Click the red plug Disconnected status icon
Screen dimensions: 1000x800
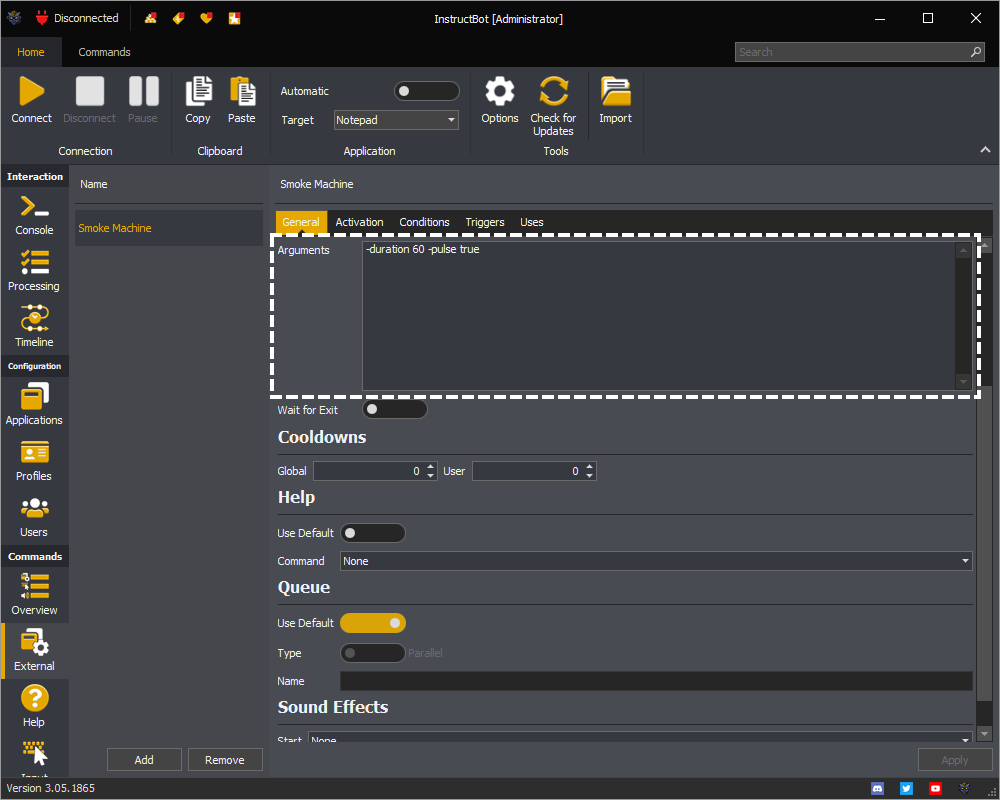(42, 18)
